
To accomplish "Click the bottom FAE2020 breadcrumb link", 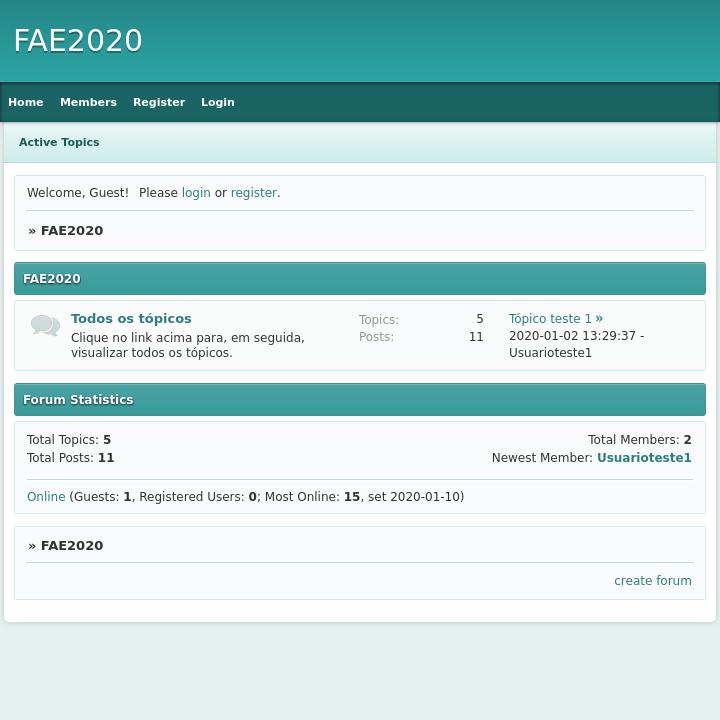I will (x=72, y=546).
